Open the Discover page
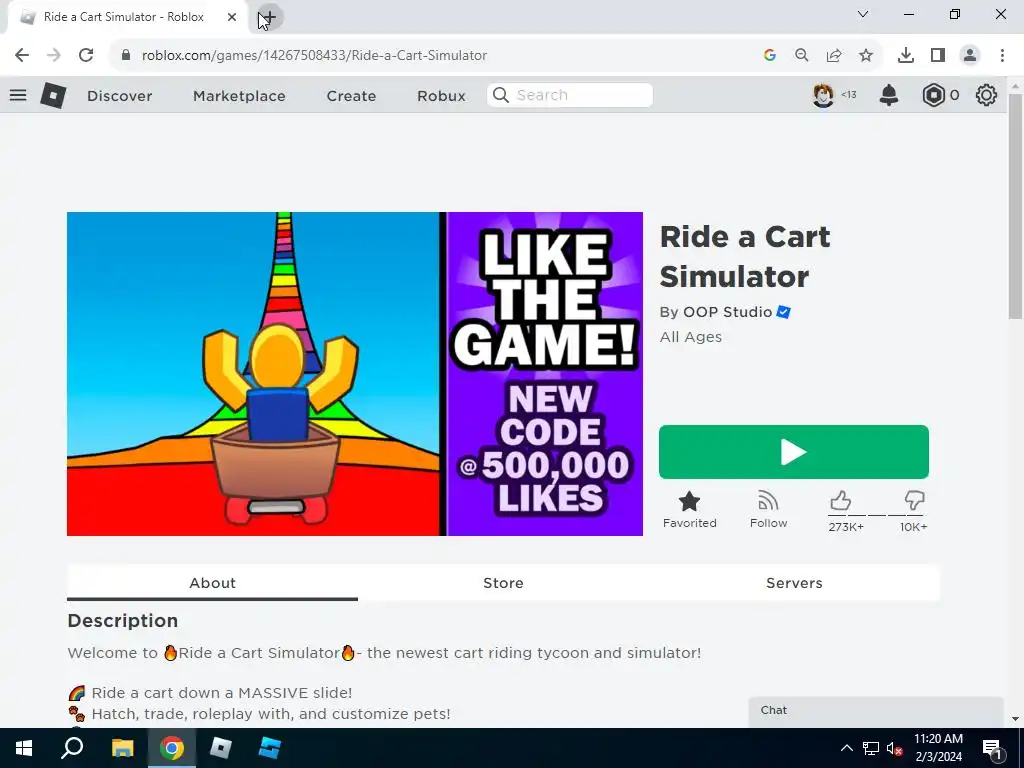Viewport: 1024px width, 768px height. [120, 96]
